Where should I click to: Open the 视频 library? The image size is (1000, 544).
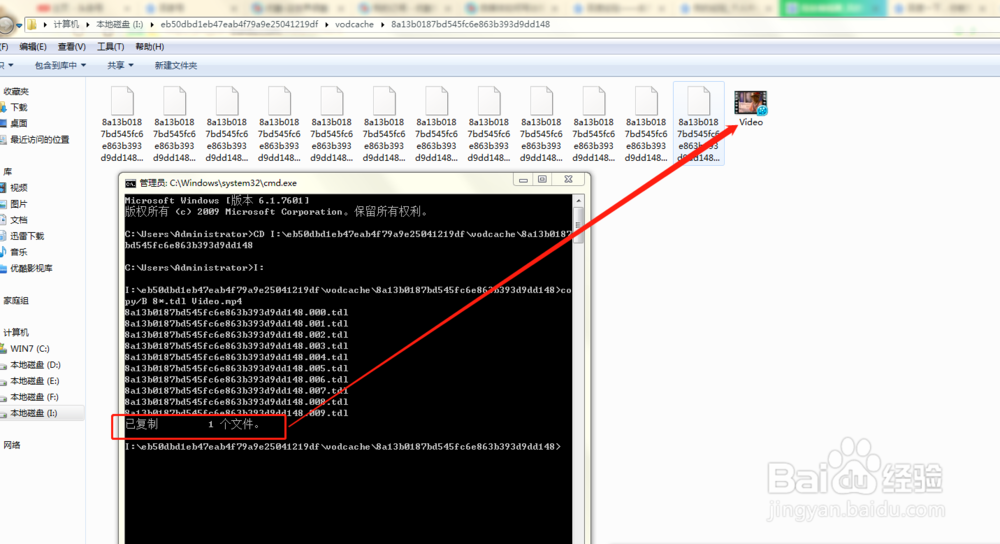18,187
